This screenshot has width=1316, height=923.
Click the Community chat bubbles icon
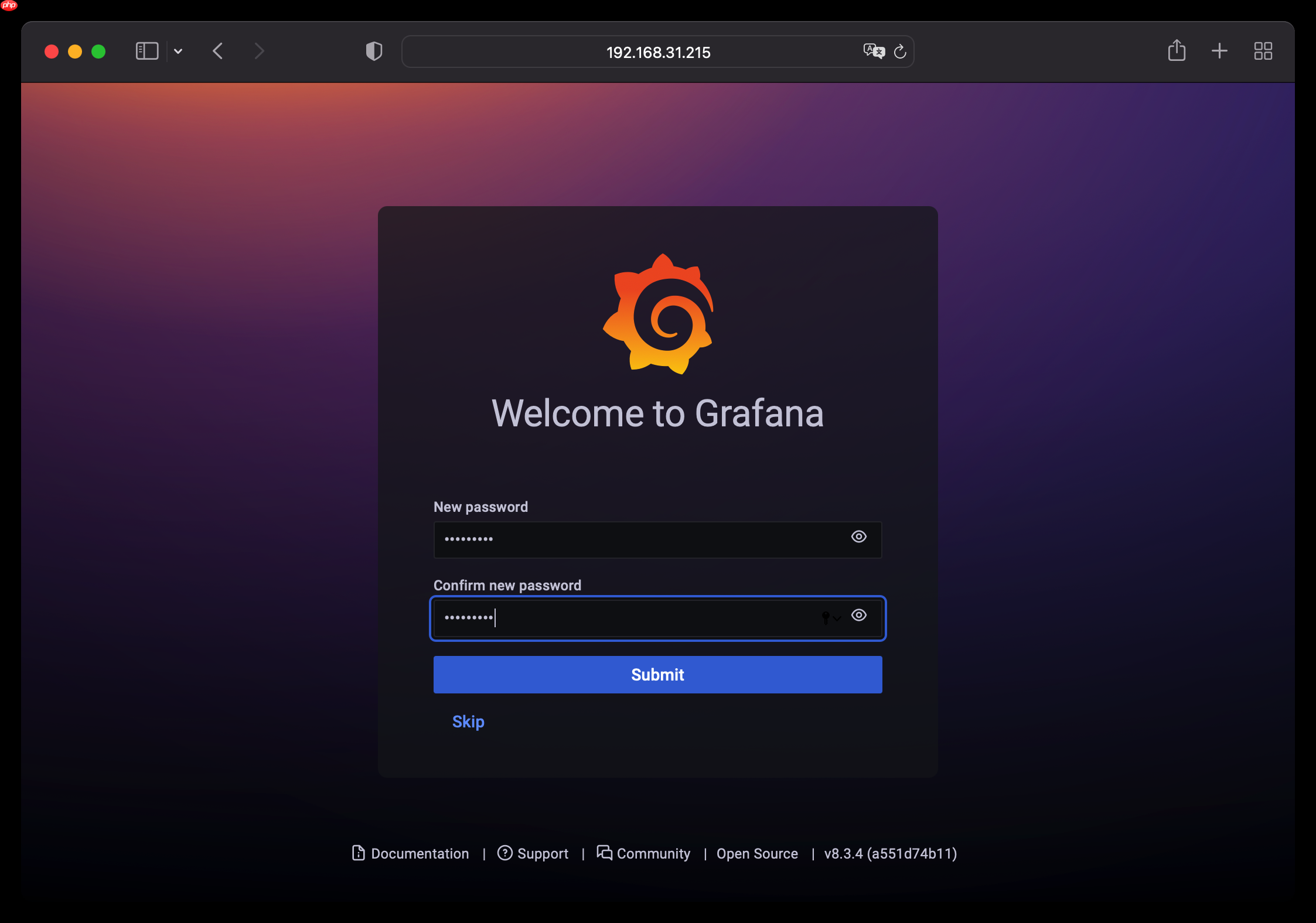point(604,852)
